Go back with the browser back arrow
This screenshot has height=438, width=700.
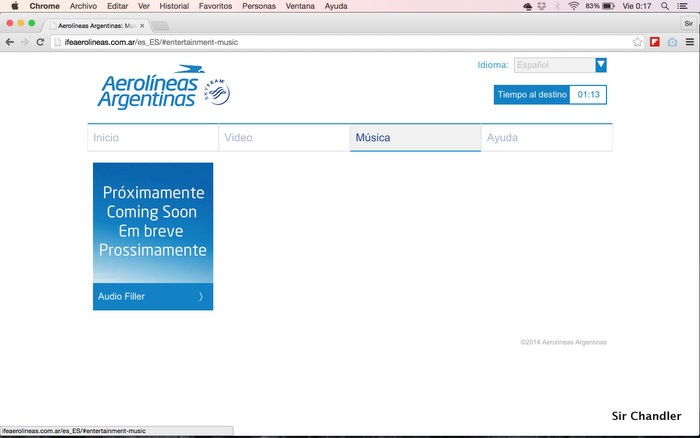pos(9,42)
